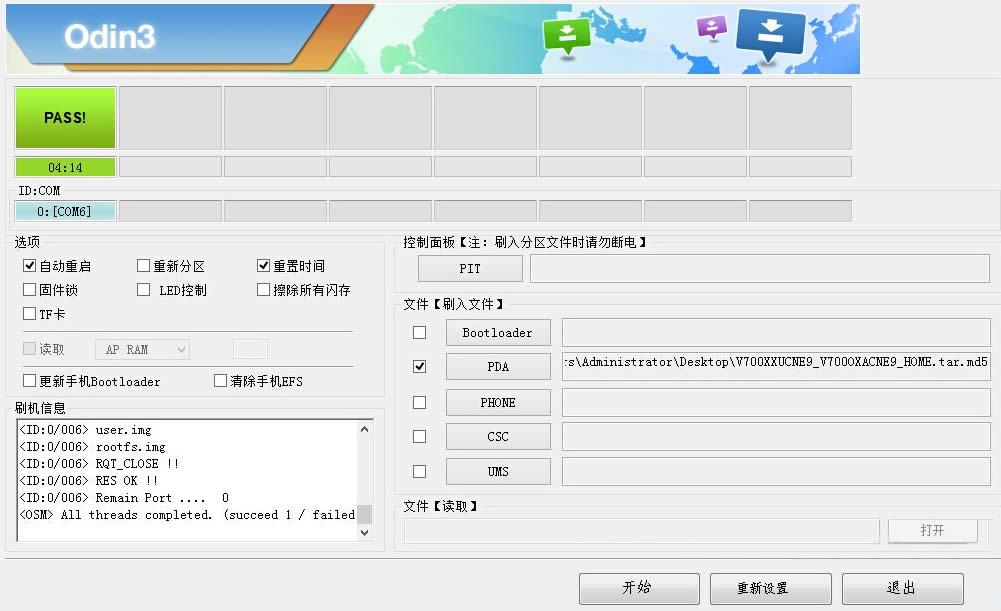Check the 读取 option
Viewport: 1001px width, 611px height.
point(29,349)
